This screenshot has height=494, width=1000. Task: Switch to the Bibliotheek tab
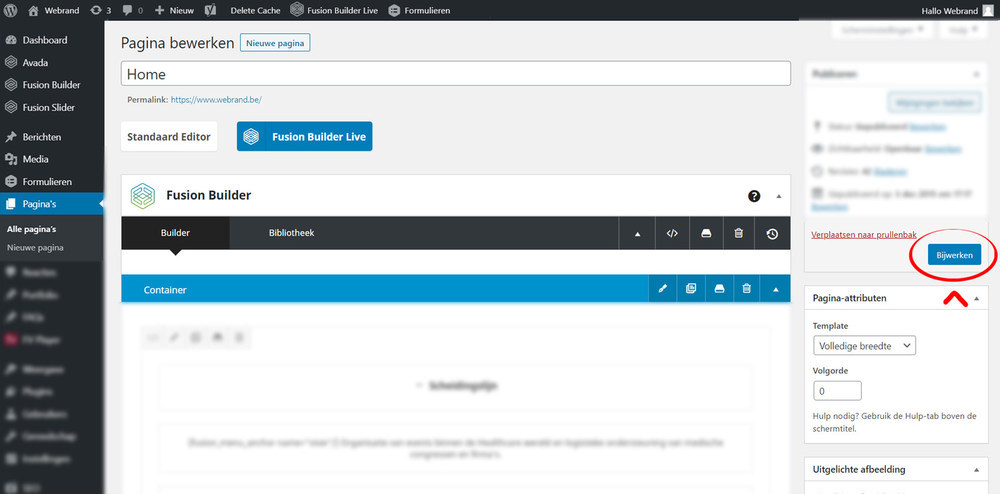291,233
